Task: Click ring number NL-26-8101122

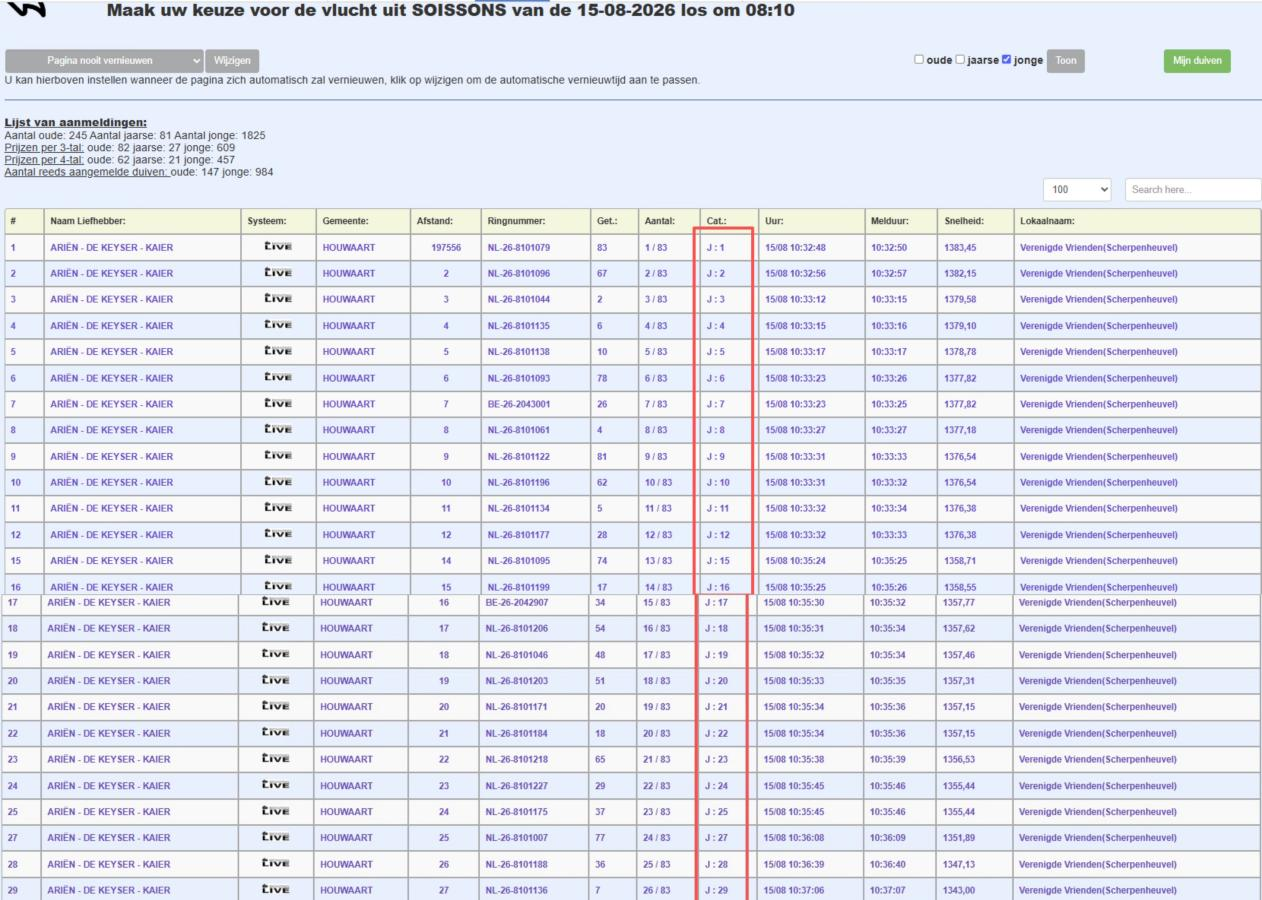Action: 518,456
